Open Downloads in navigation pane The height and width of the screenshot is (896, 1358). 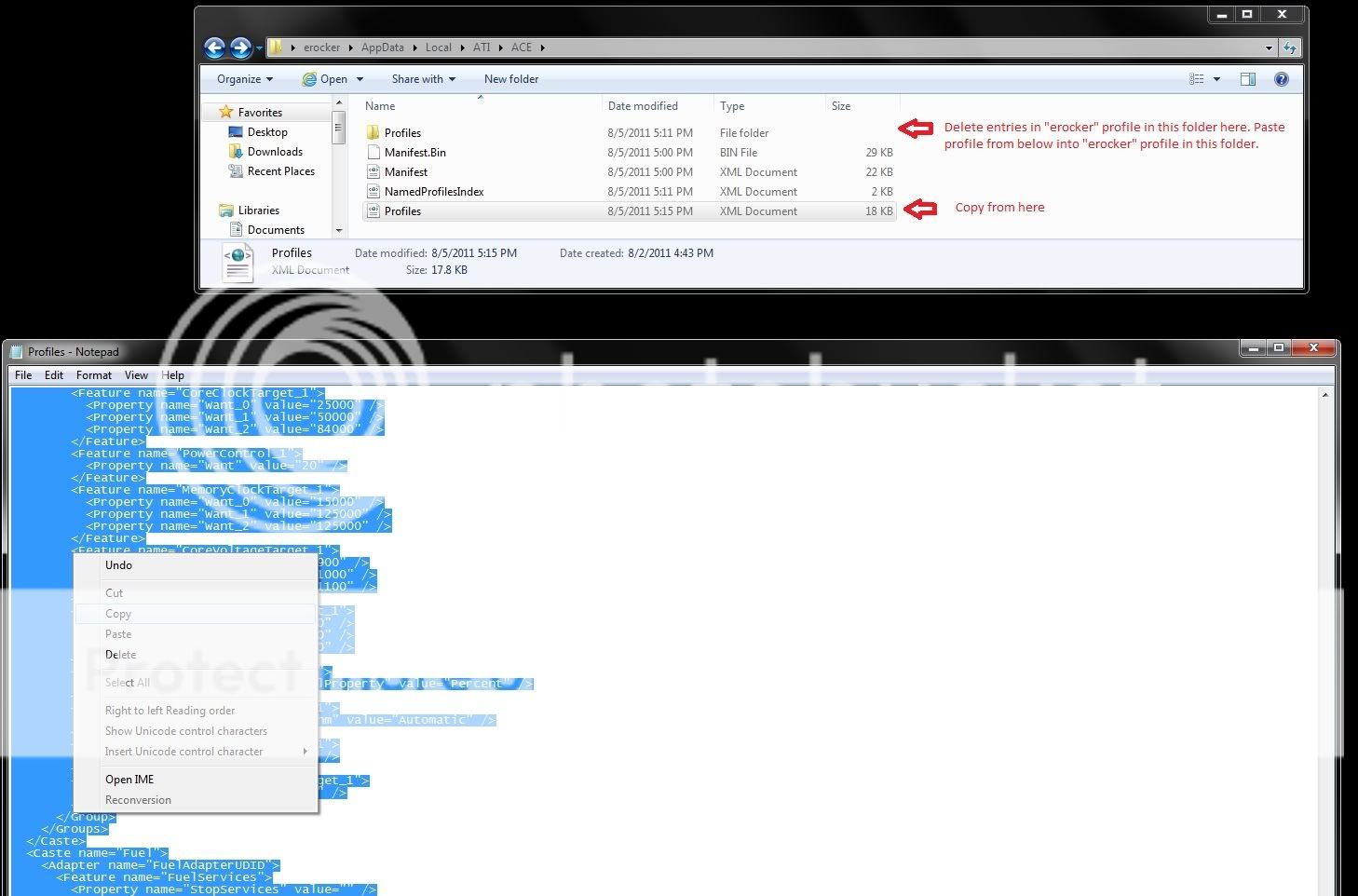[x=275, y=152]
